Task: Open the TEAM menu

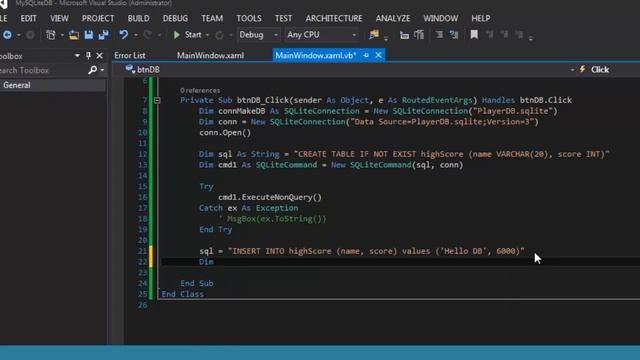Action: [x=212, y=18]
